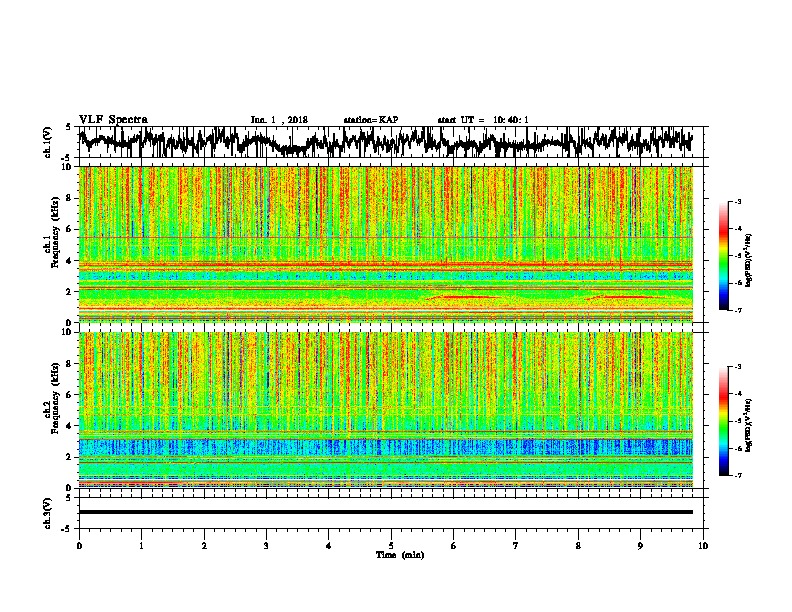Click the 'start UT = 10:40:1' text
Screen dimensions: 792x612
pyautogui.click(x=483, y=120)
